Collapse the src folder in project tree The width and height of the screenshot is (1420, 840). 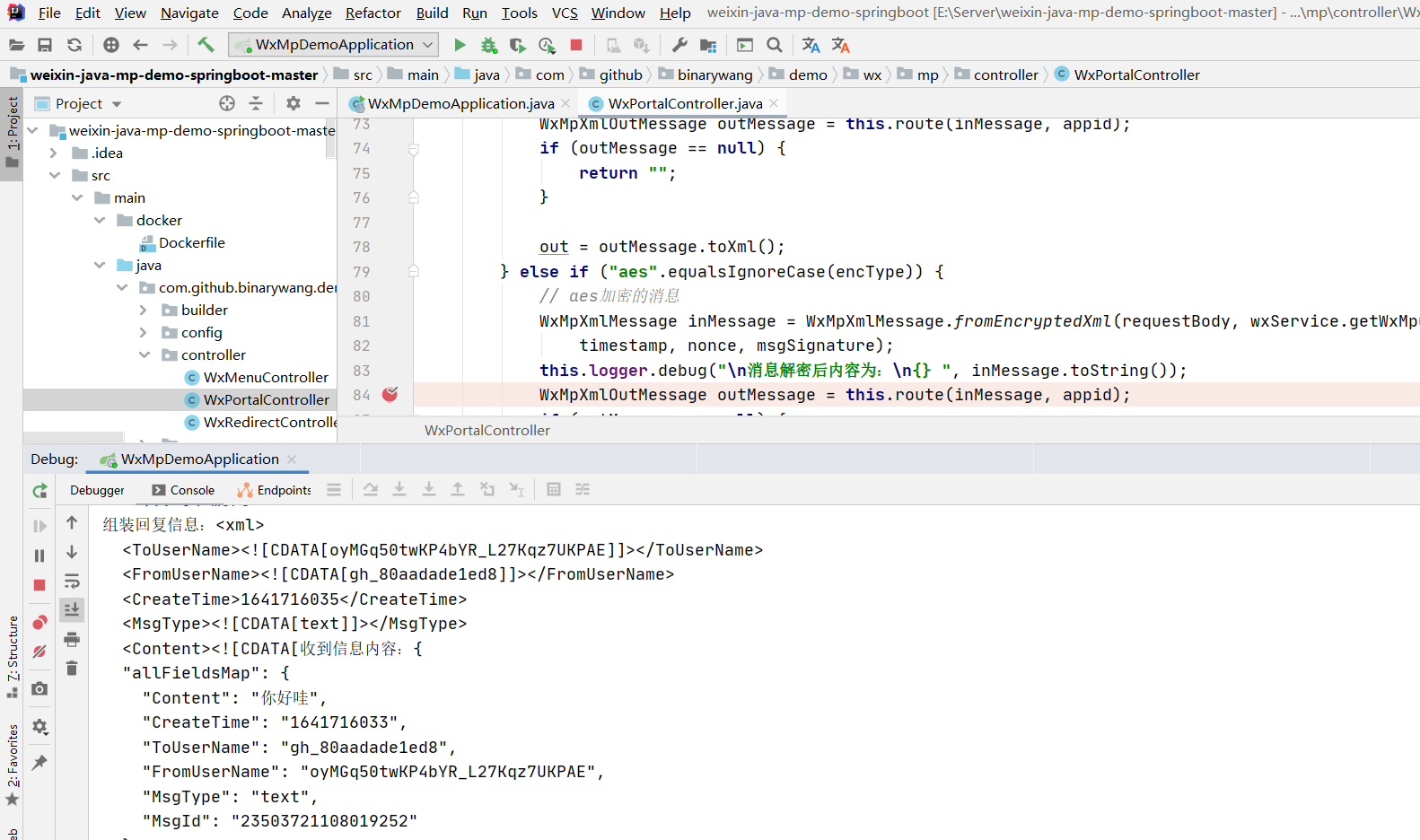pyautogui.click(x=55, y=175)
